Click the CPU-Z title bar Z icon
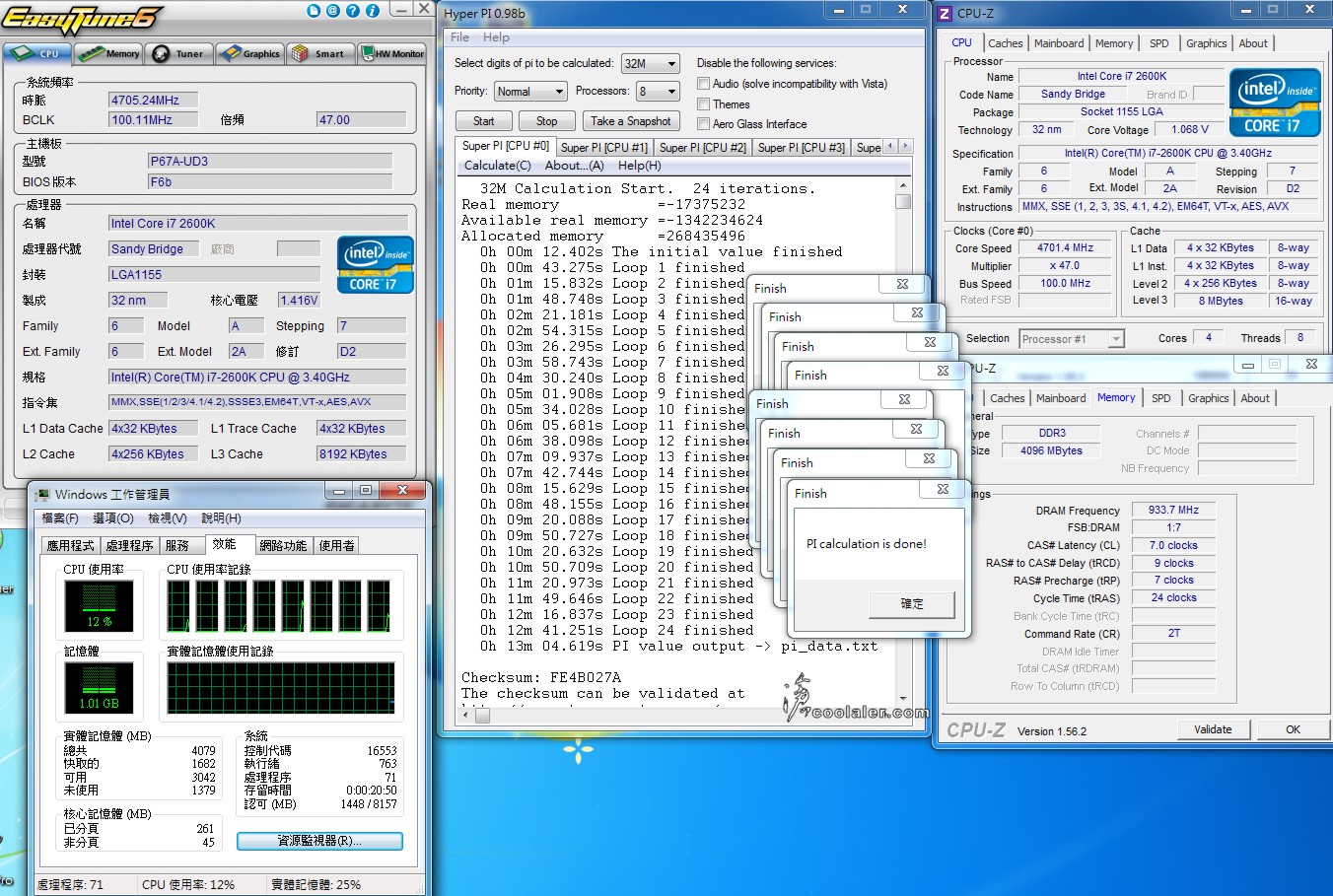Viewport: 1333px width, 896px height. (x=945, y=13)
